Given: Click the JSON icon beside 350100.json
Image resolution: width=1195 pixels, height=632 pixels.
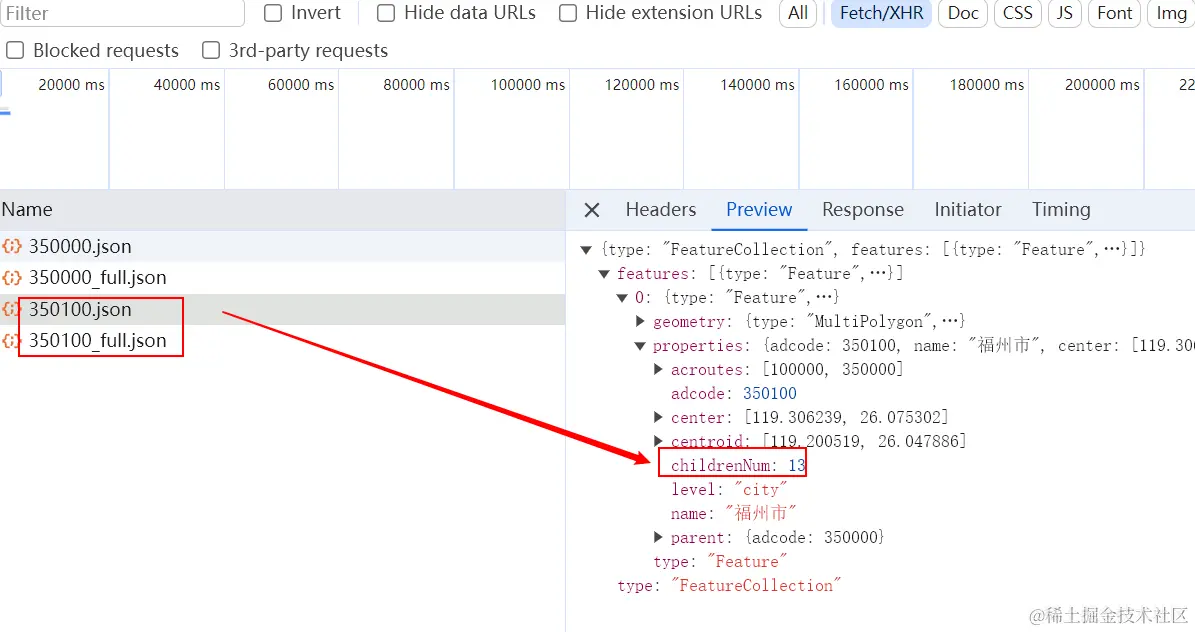Looking at the screenshot, I should [x=12, y=310].
